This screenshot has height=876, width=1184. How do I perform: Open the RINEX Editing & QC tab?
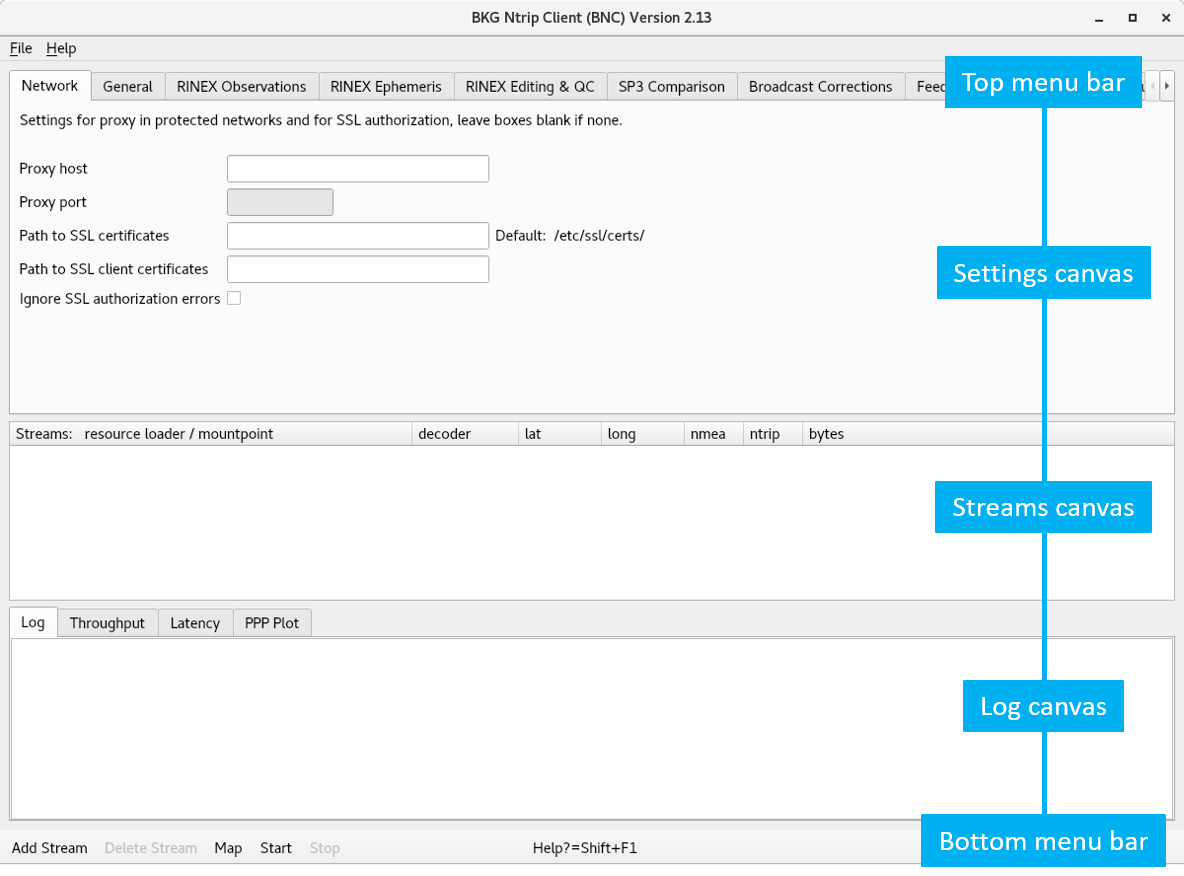coord(530,87)
